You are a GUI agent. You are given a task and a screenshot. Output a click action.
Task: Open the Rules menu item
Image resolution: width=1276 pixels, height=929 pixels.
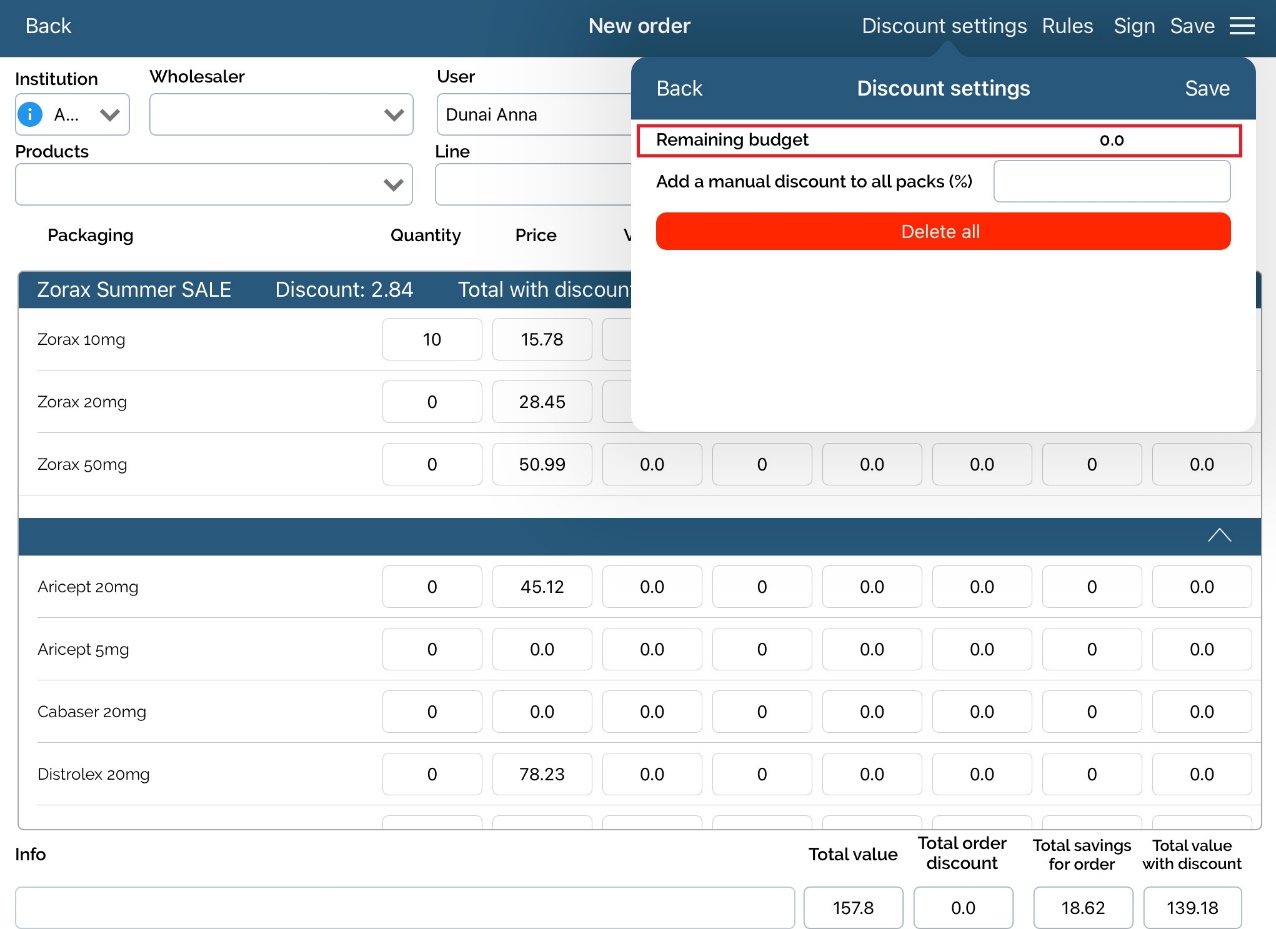pyautogui.click(x=1067, y=26)
